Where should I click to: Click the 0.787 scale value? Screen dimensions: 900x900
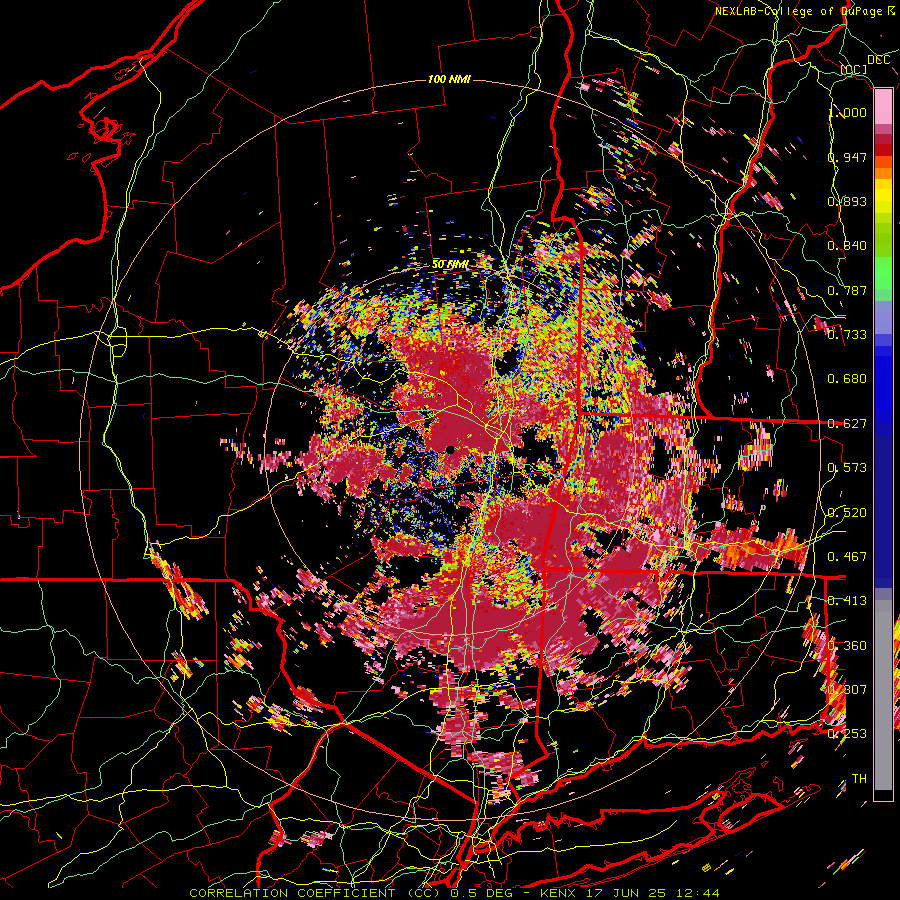[x=847, y=290]
